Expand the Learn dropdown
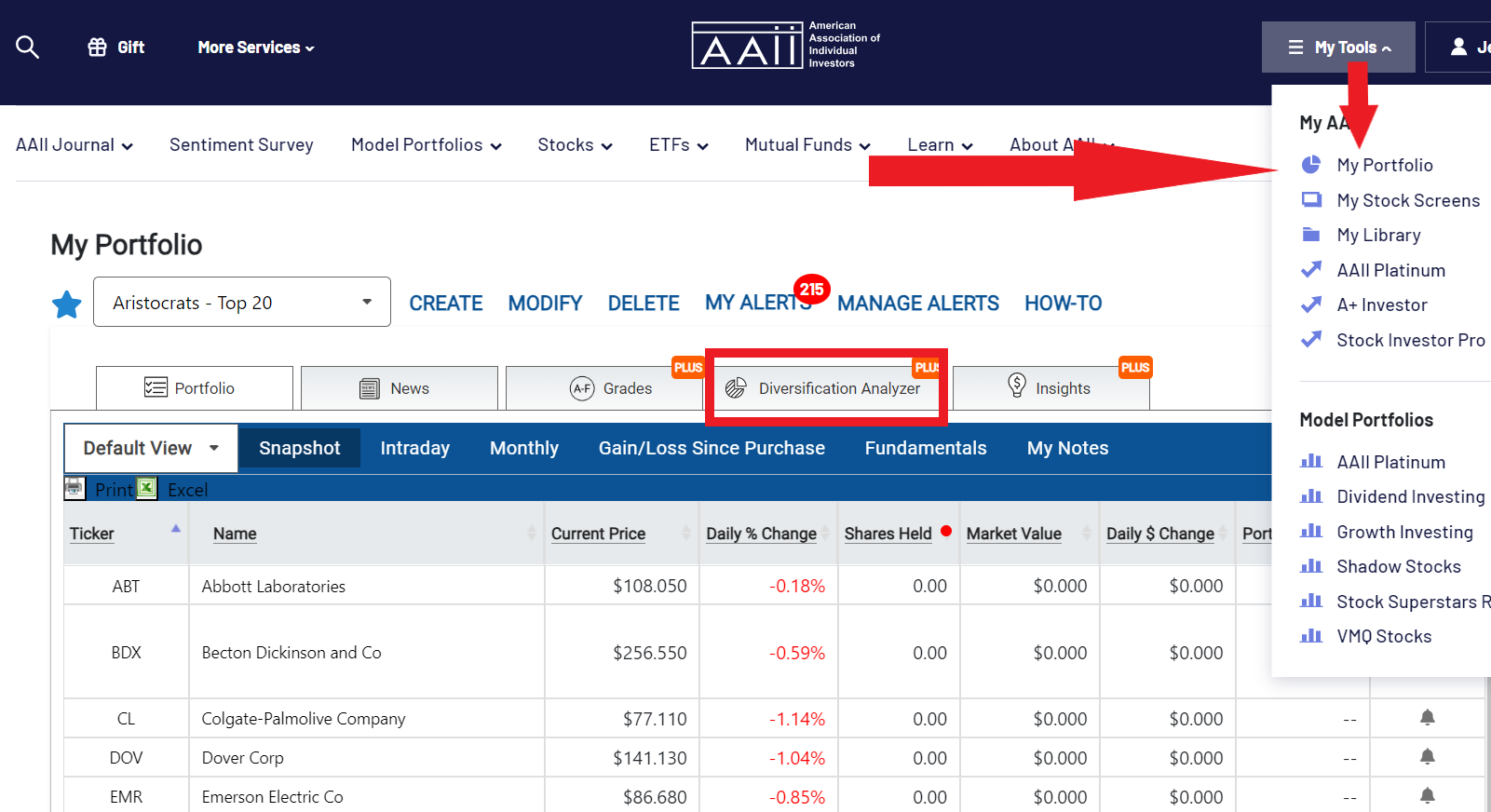Viewport: 1491px width, 812px height. pos(940,145)
